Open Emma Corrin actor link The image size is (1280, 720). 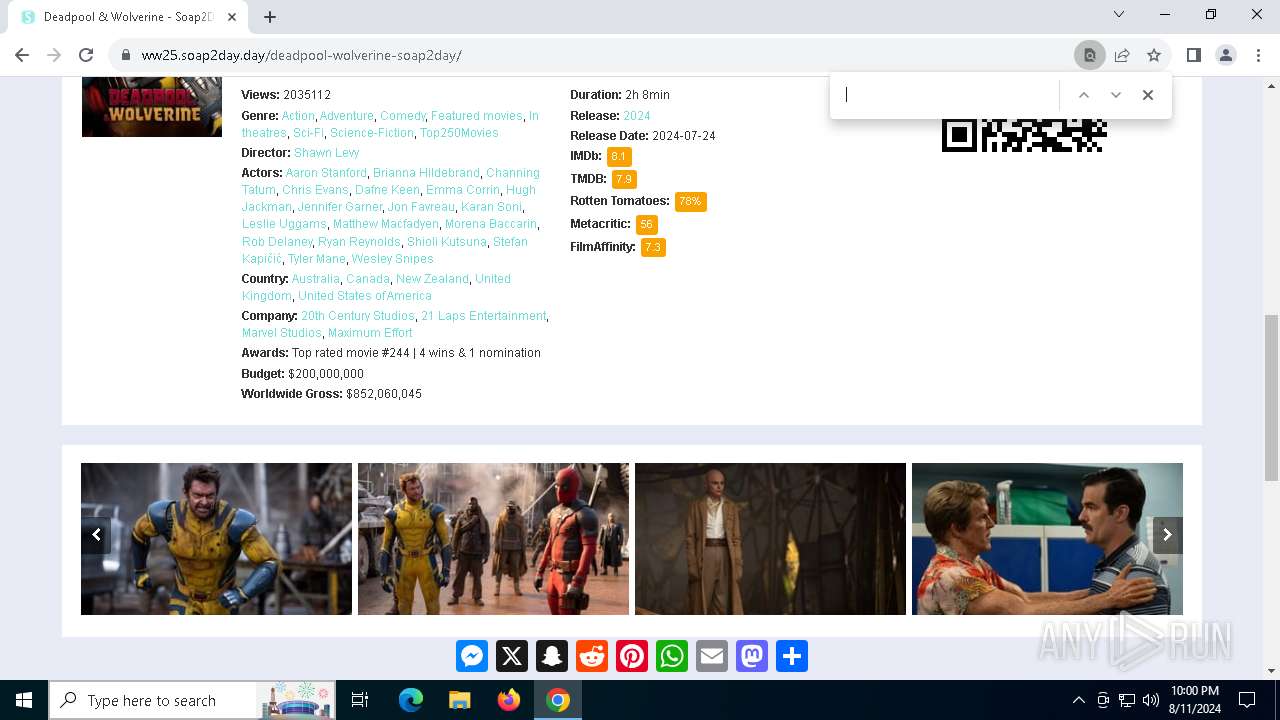[x=462, y=190]
